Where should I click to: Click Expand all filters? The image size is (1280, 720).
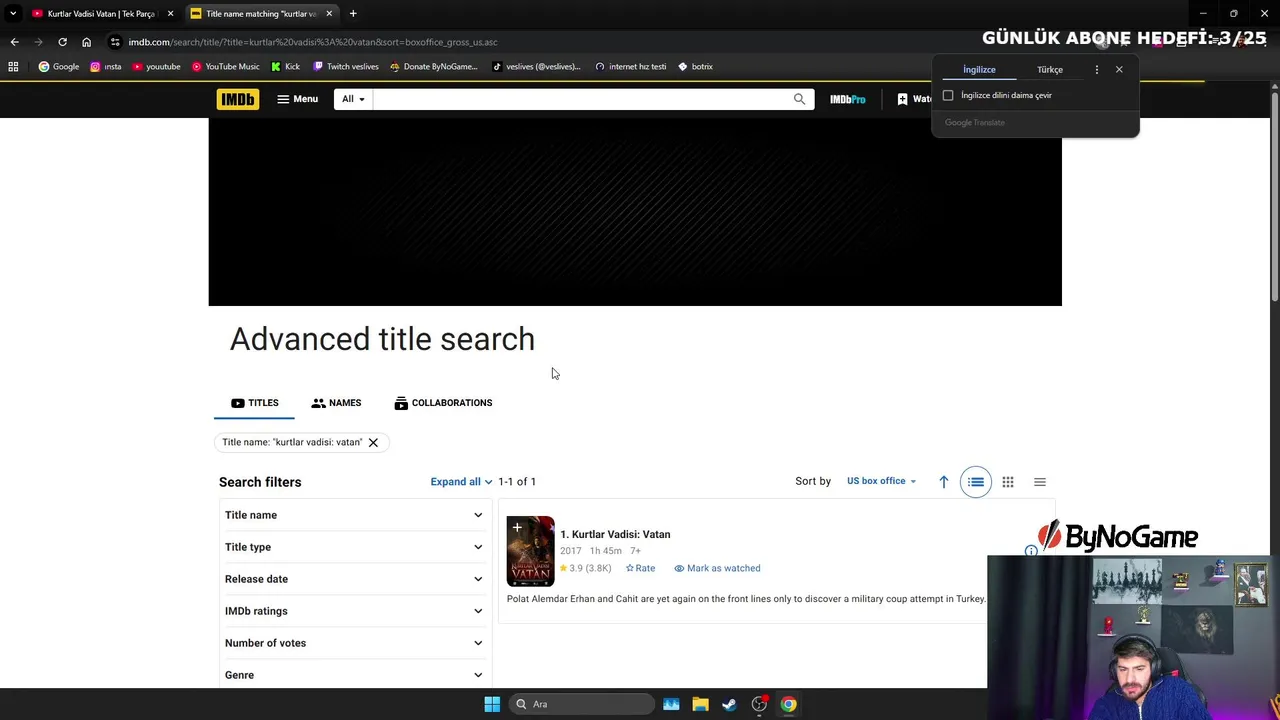(461, 482)
